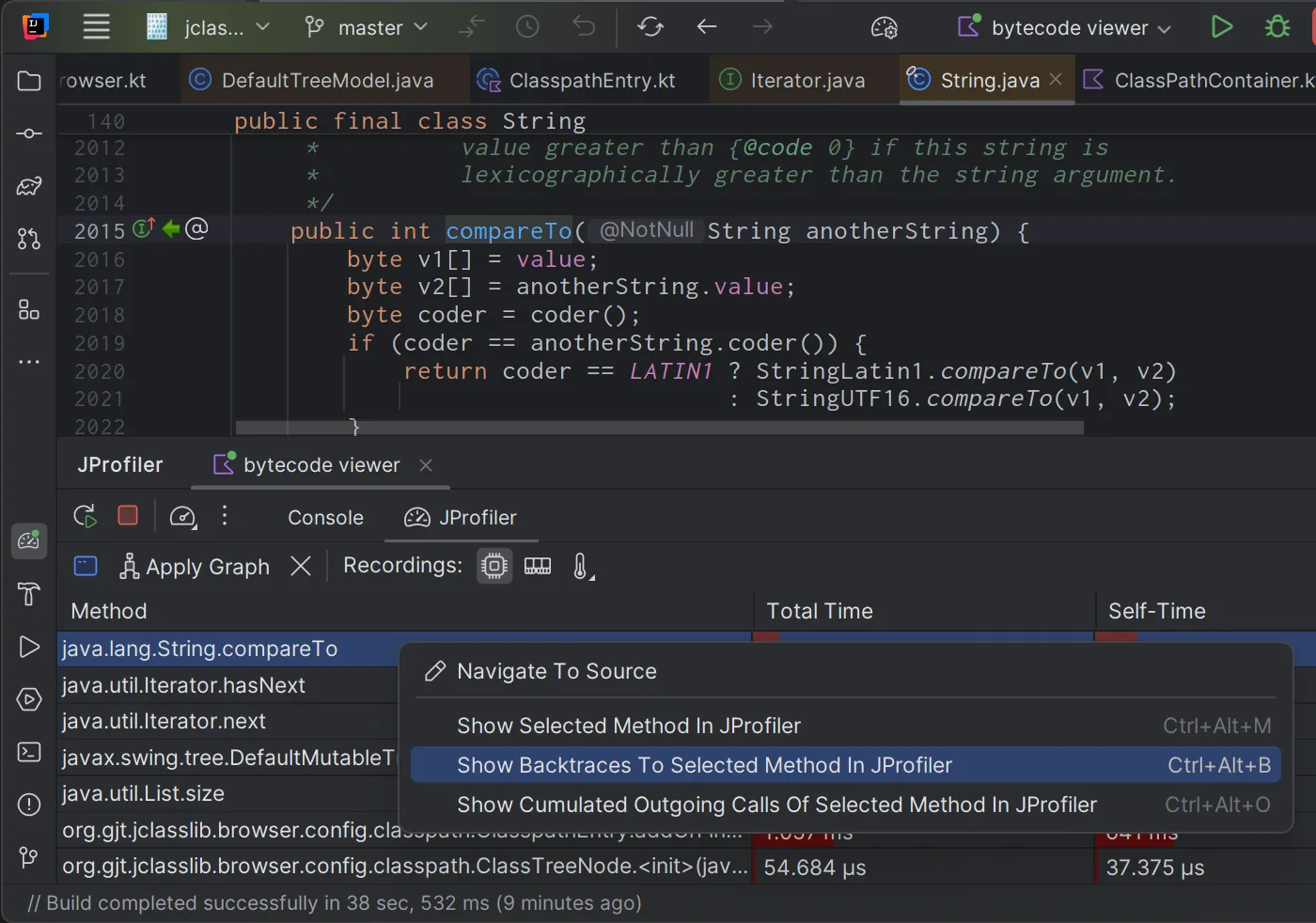Image resolution: width=1316 pixels, height=923 pixels.
Task: Click the horizontal editor scrollbar
Action: pos(659,428)
